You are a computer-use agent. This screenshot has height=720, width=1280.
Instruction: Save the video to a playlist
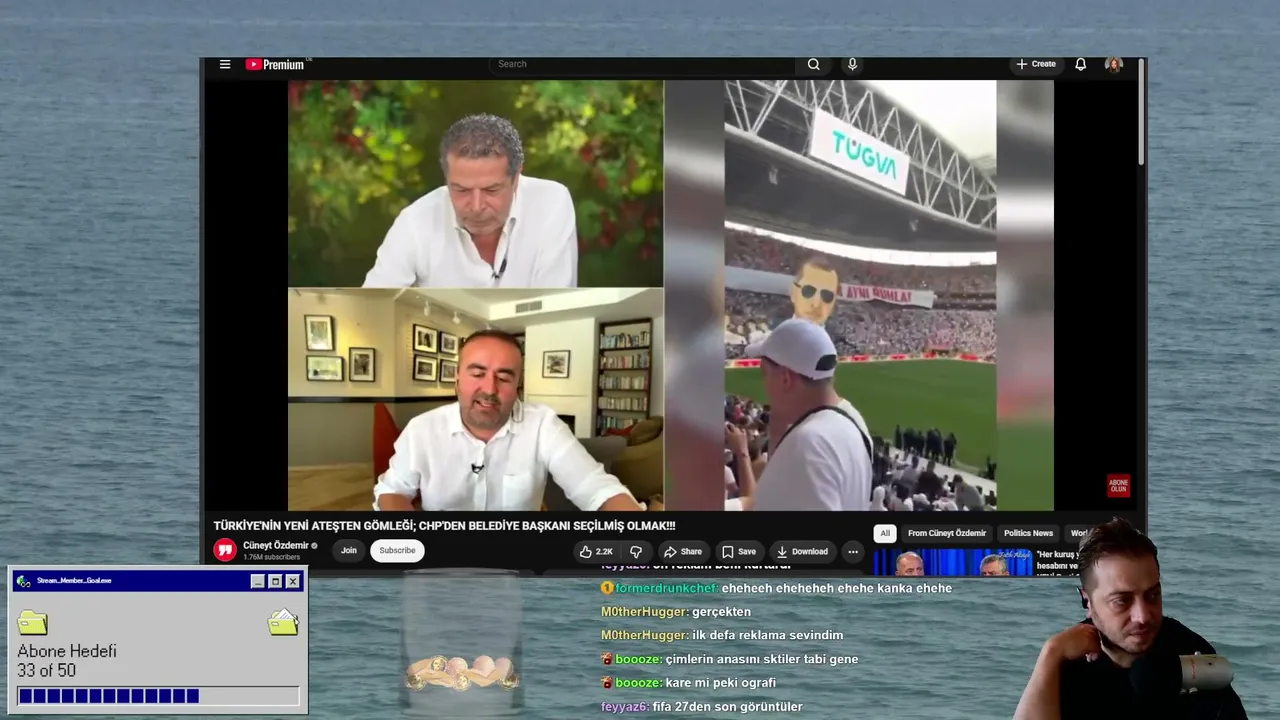pos(739,551)
